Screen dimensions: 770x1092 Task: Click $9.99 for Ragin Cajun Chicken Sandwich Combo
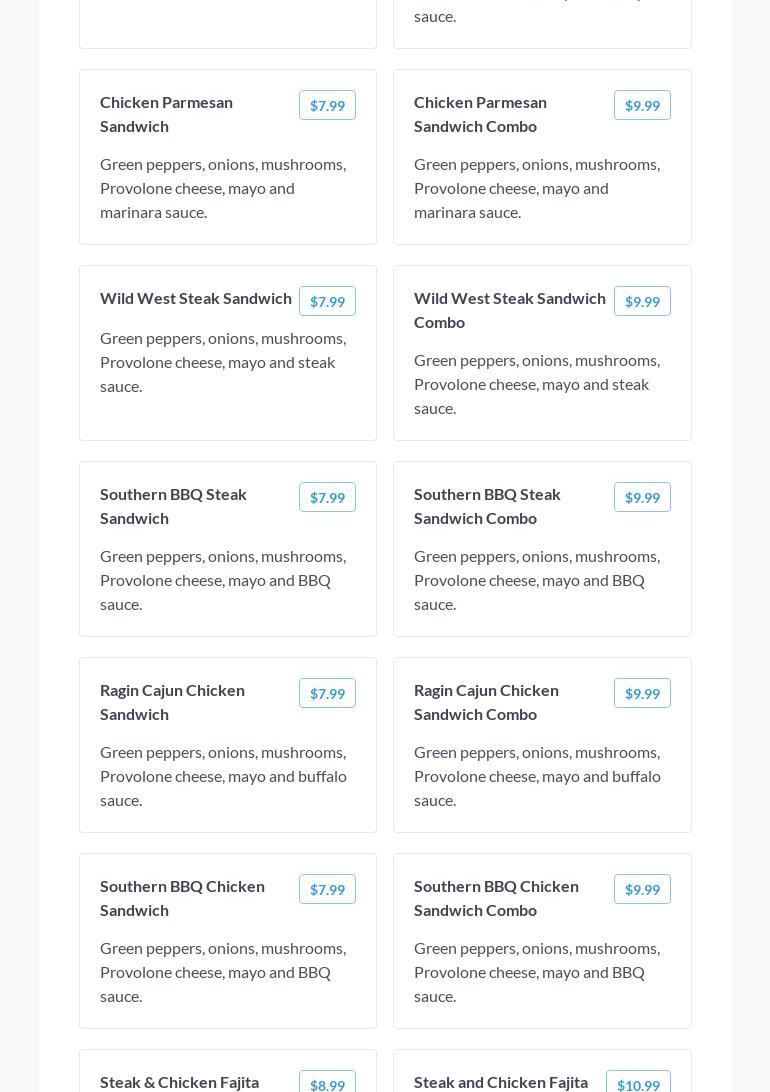pyautogui.click(x=642, y=693)
